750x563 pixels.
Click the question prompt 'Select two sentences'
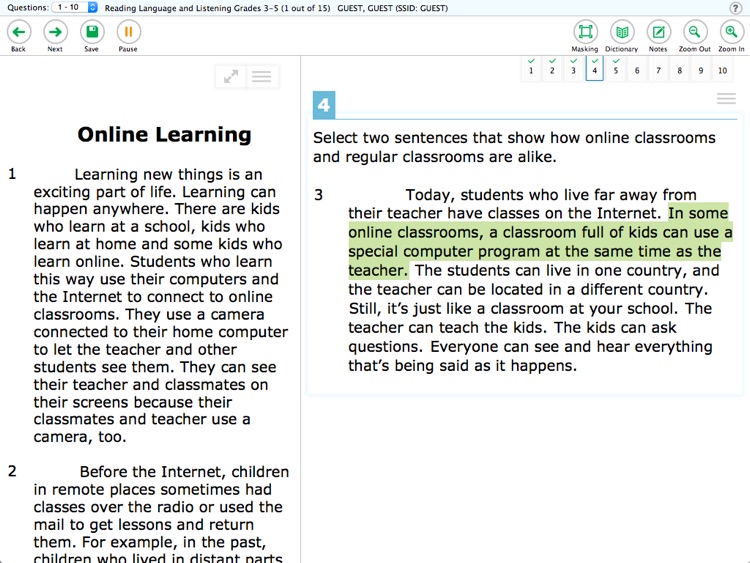(x=514, y=147)
